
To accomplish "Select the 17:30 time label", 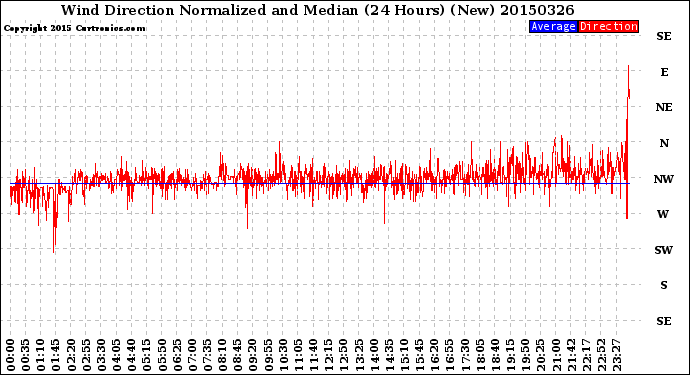I will pyautogui.click(x=466, y=355).
